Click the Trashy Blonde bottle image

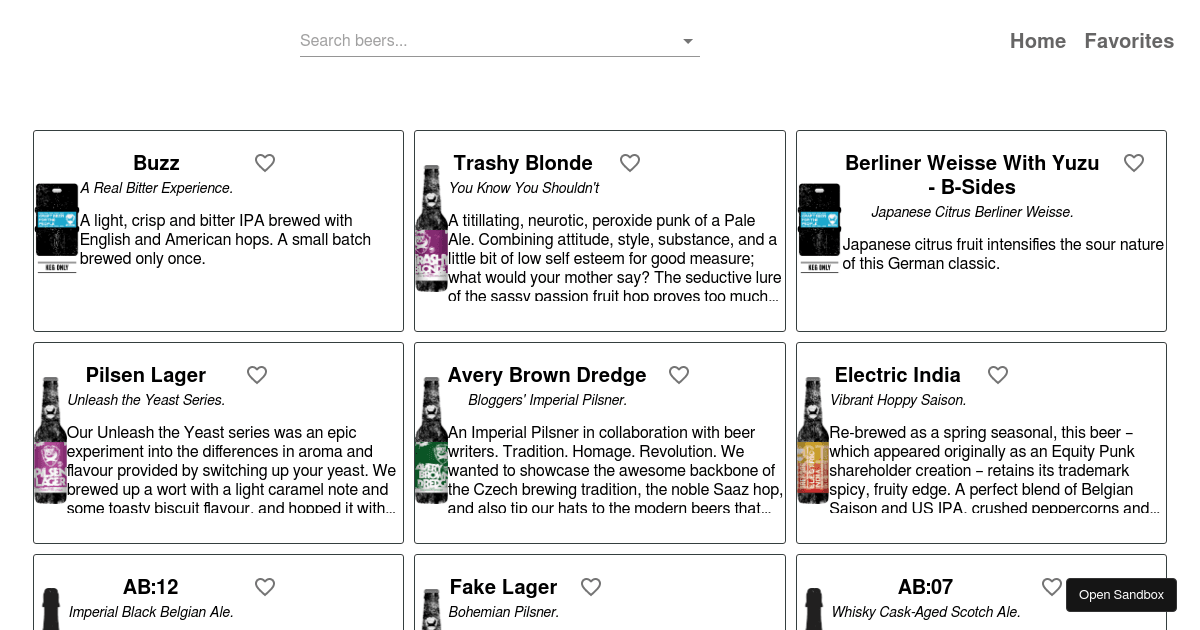[x=432, y=229]
